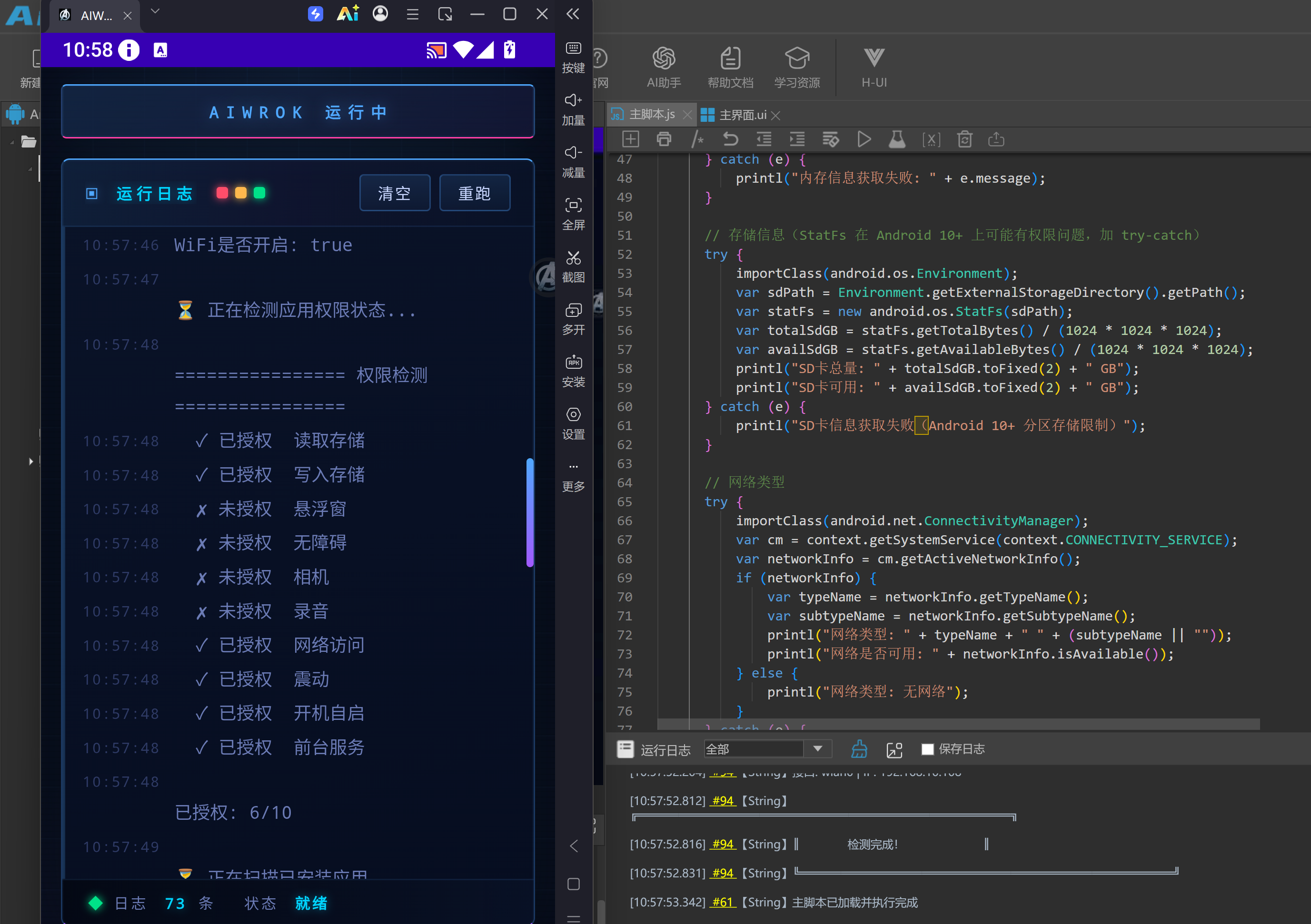Click the #94 link of 检测完成 log line

point(722,844)
